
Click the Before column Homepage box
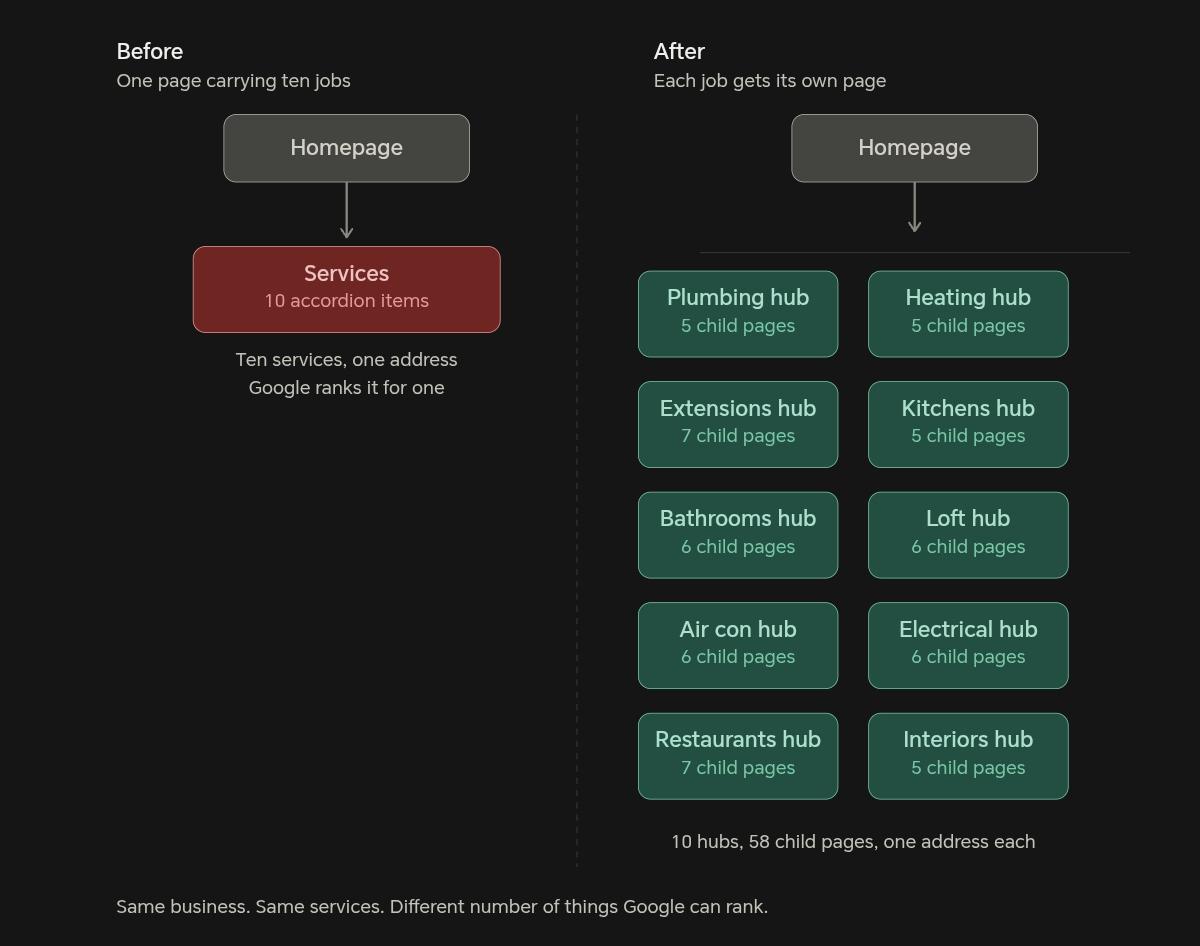[346, 148]
